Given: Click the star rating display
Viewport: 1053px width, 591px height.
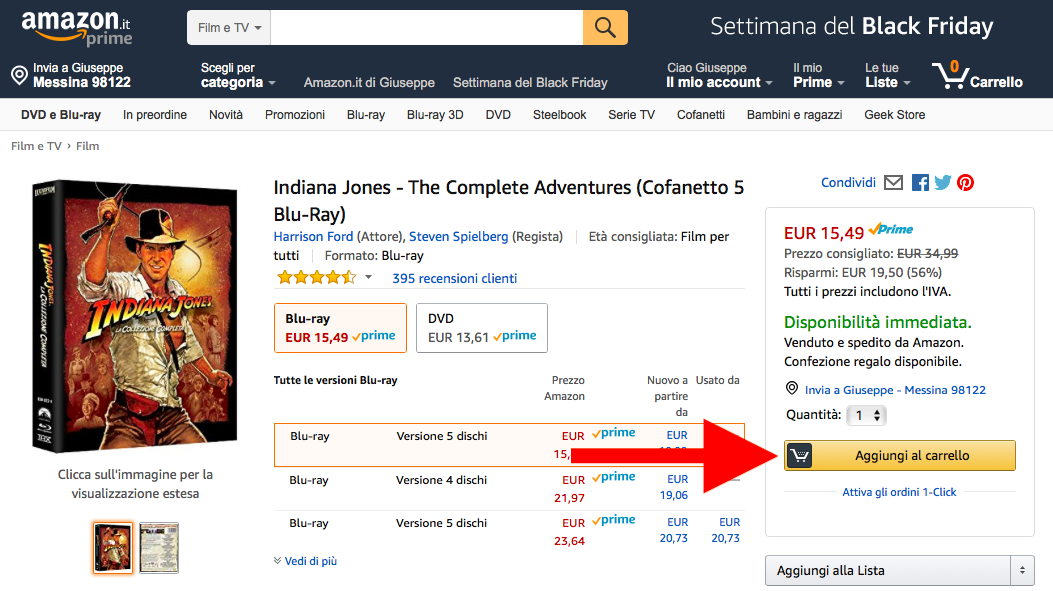Looking at the screenshot, I should [317, 277].
